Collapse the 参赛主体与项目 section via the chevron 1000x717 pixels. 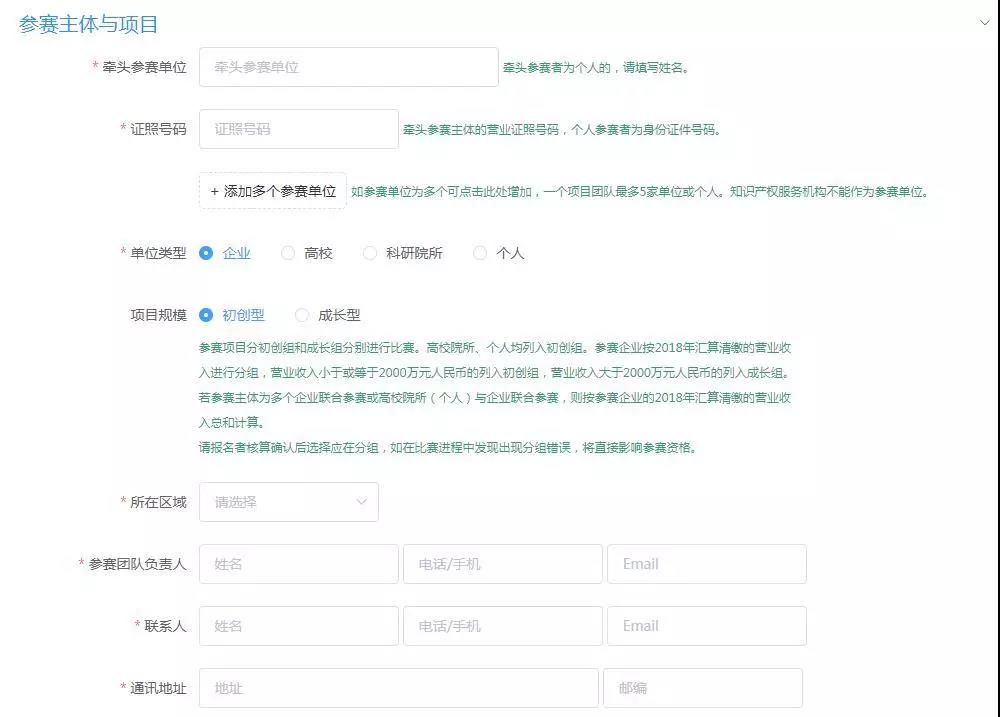(x=985, y=18)
